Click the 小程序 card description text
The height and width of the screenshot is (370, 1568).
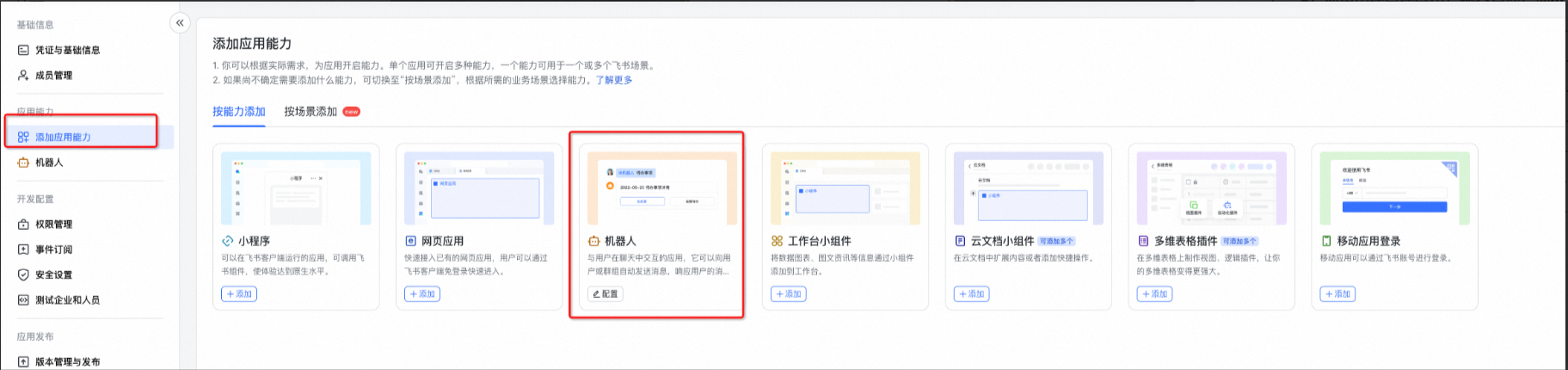(293, 264)
